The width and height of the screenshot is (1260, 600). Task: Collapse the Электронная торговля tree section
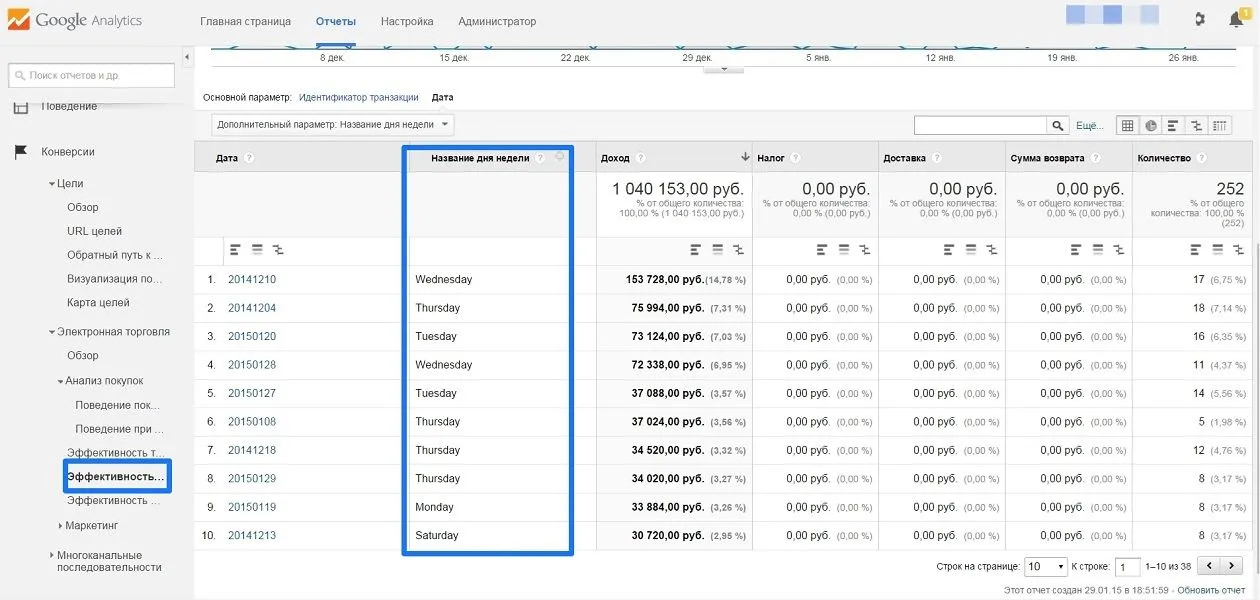(52, 332)
